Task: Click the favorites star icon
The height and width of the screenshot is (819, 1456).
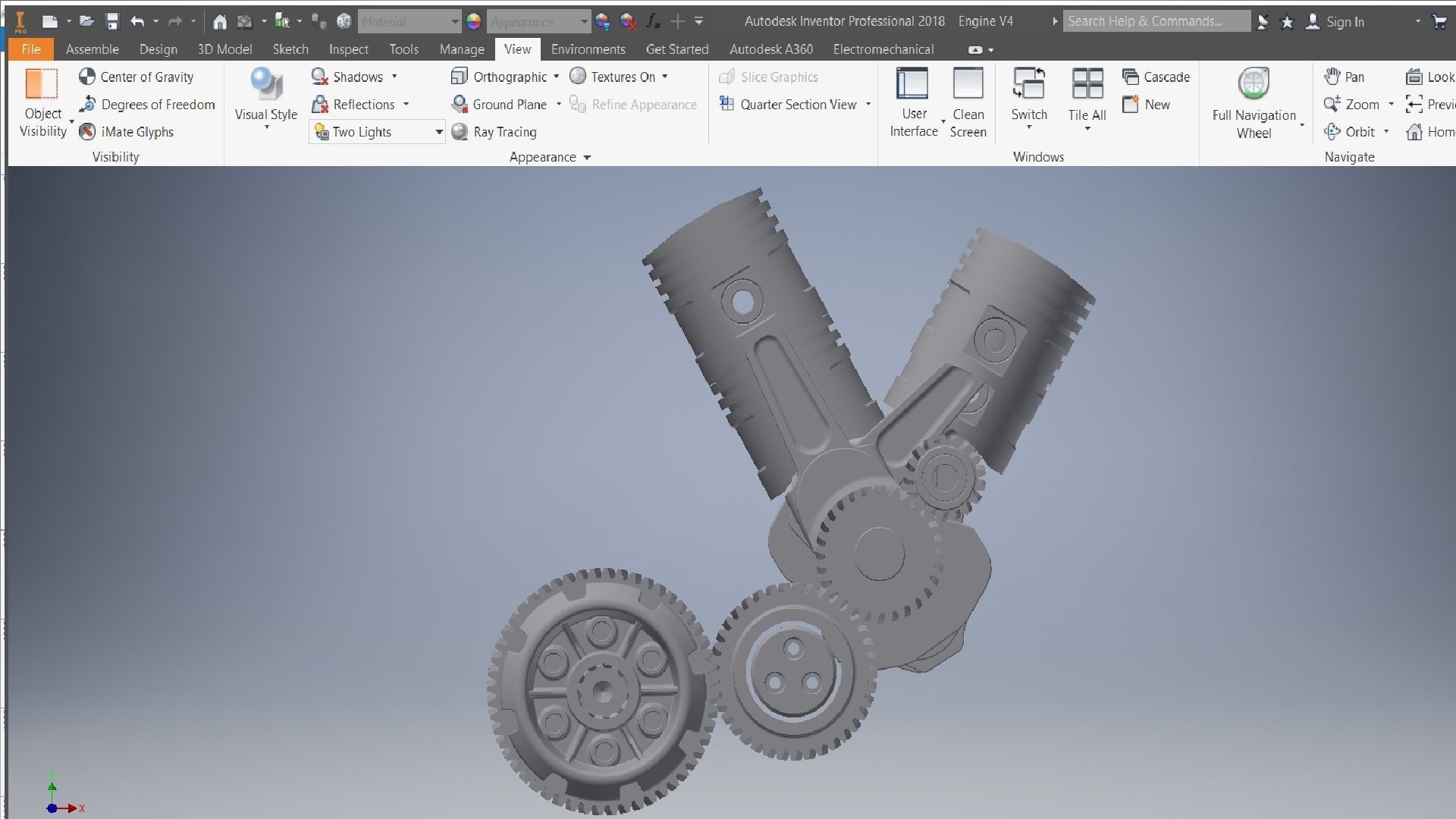Action: click(1287, 22)
